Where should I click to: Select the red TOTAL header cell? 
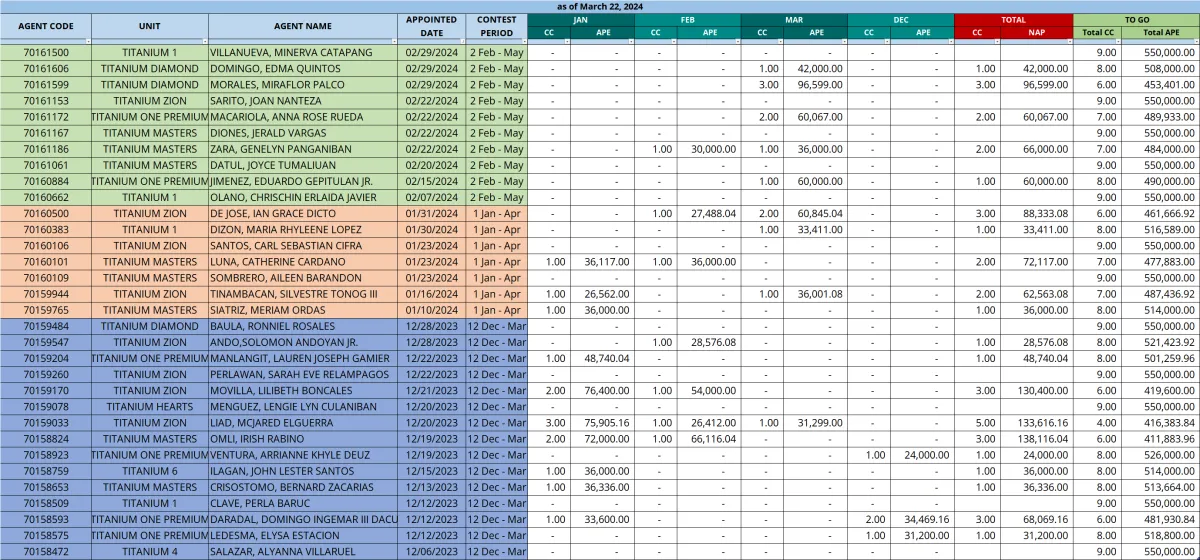(x=1014, y=19)
